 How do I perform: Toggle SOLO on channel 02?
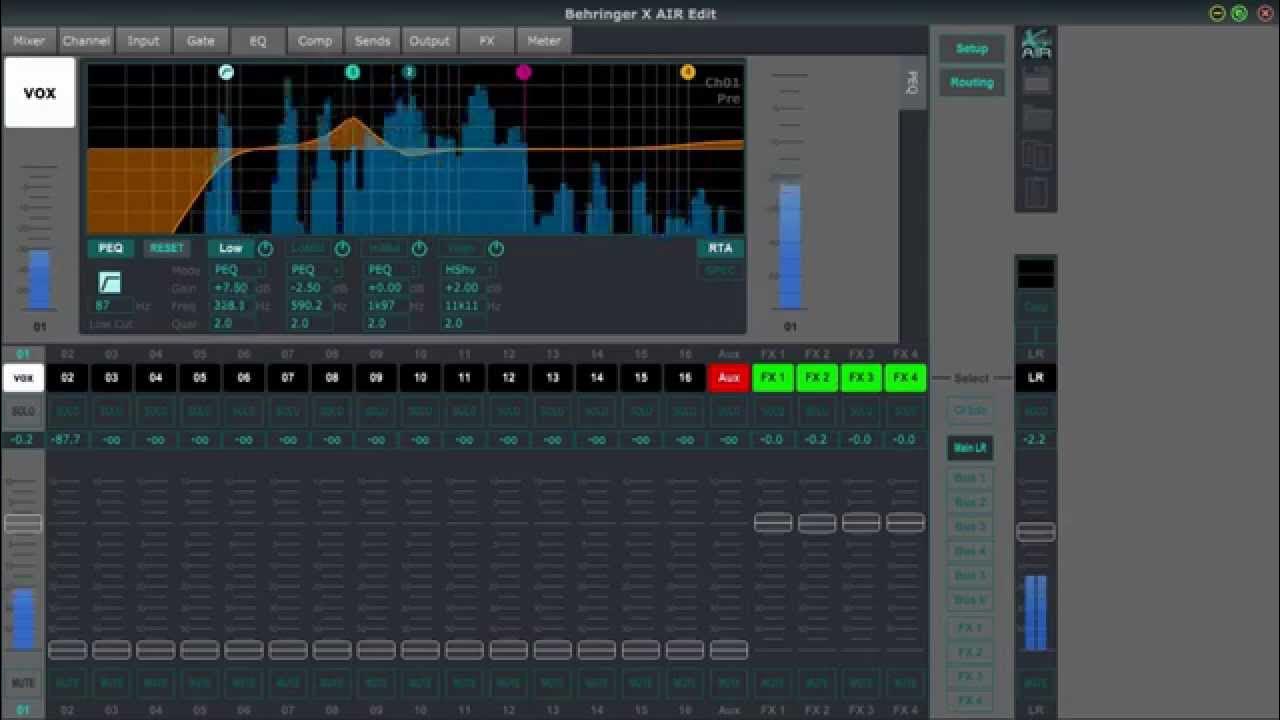(x=67, y=412)
